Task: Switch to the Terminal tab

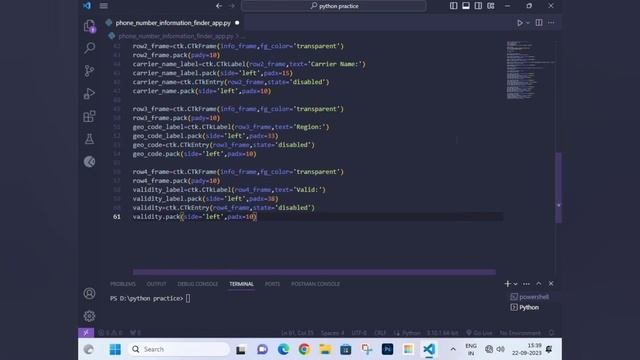Action: click(241, 284)
